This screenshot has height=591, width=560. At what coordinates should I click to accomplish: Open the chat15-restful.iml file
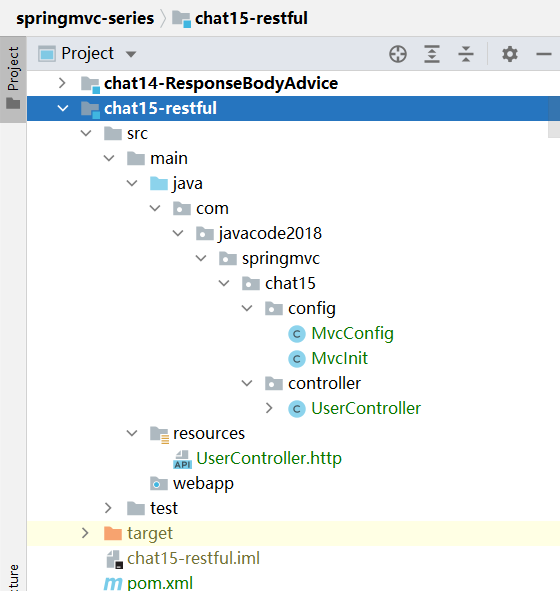click(193, 558)
